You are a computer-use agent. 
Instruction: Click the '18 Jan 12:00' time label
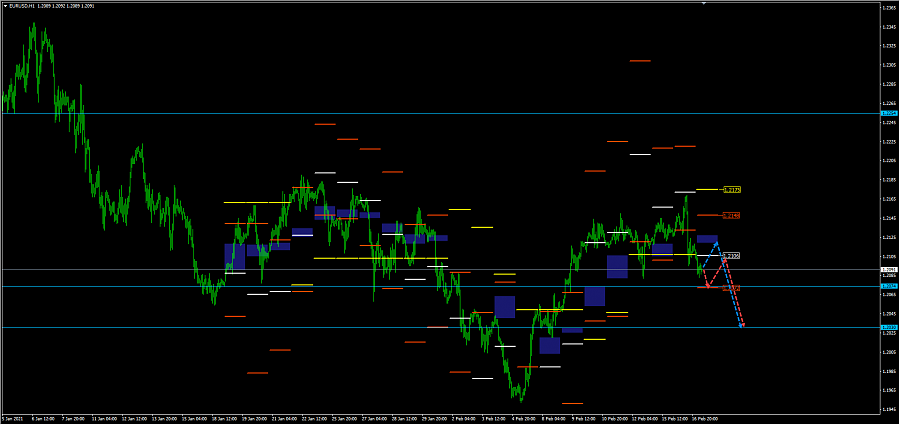tap(224, 419)
